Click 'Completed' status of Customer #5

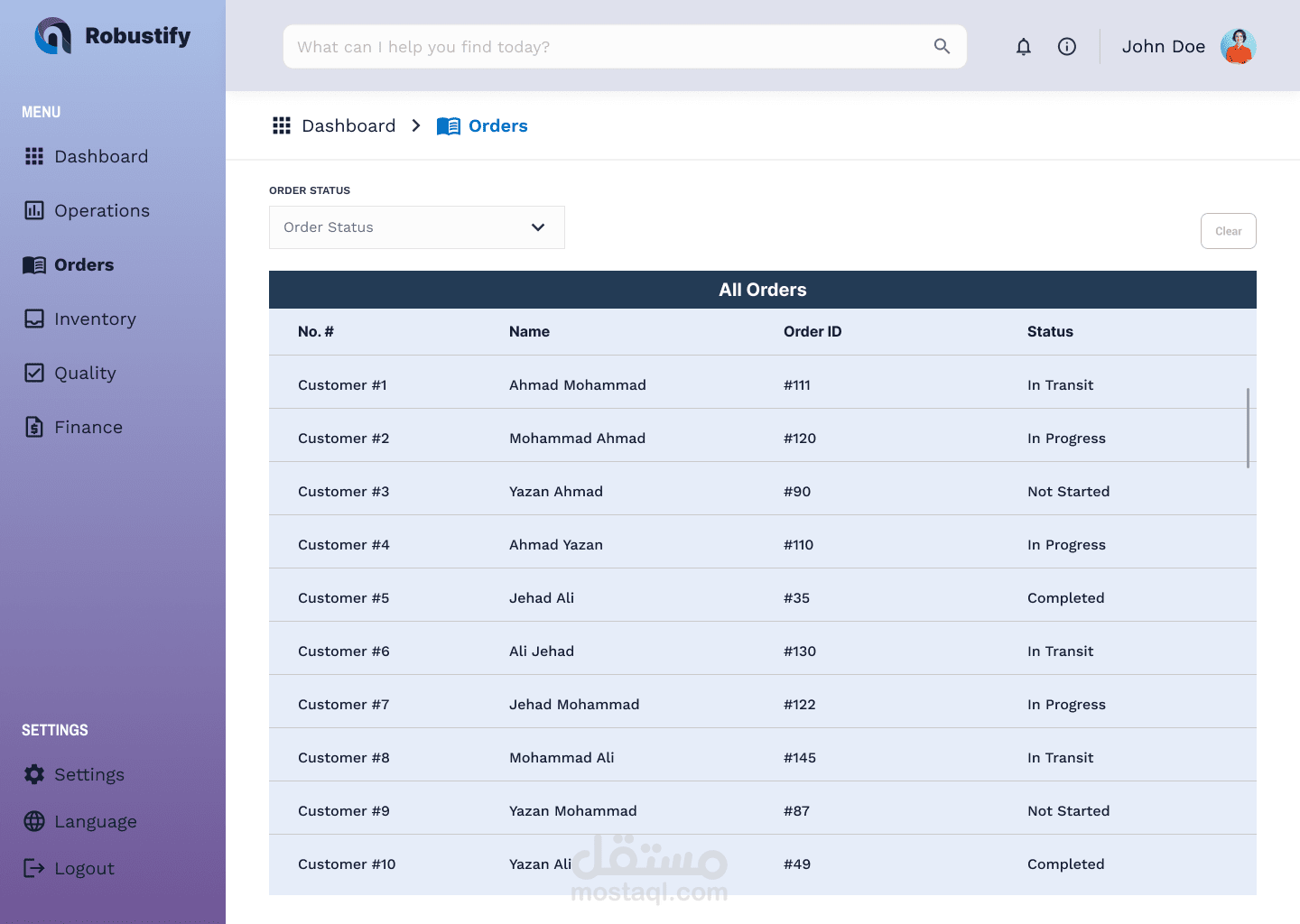pyautogui.click(x=1065, y=597)
